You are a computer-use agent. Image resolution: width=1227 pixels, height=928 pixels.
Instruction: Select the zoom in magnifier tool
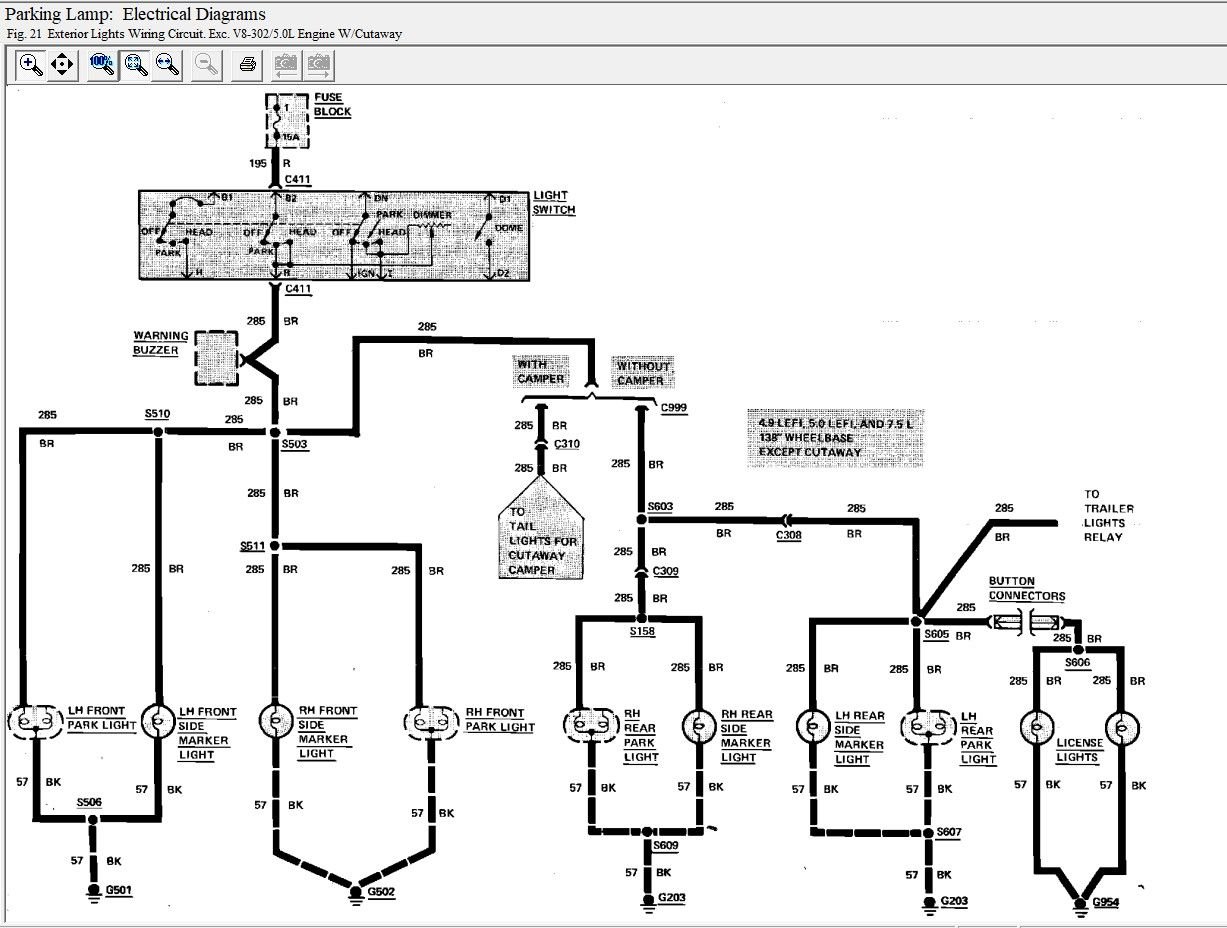click(31, 65)
